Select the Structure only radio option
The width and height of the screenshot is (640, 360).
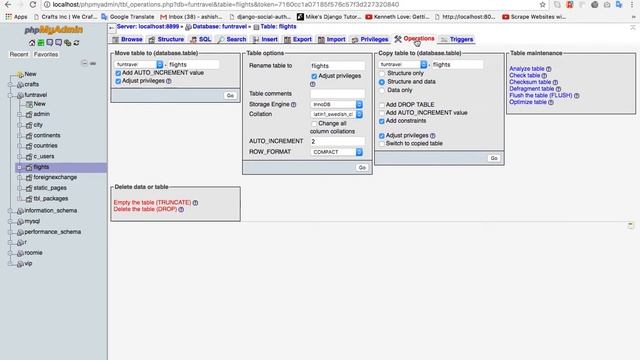pos(382,73)
